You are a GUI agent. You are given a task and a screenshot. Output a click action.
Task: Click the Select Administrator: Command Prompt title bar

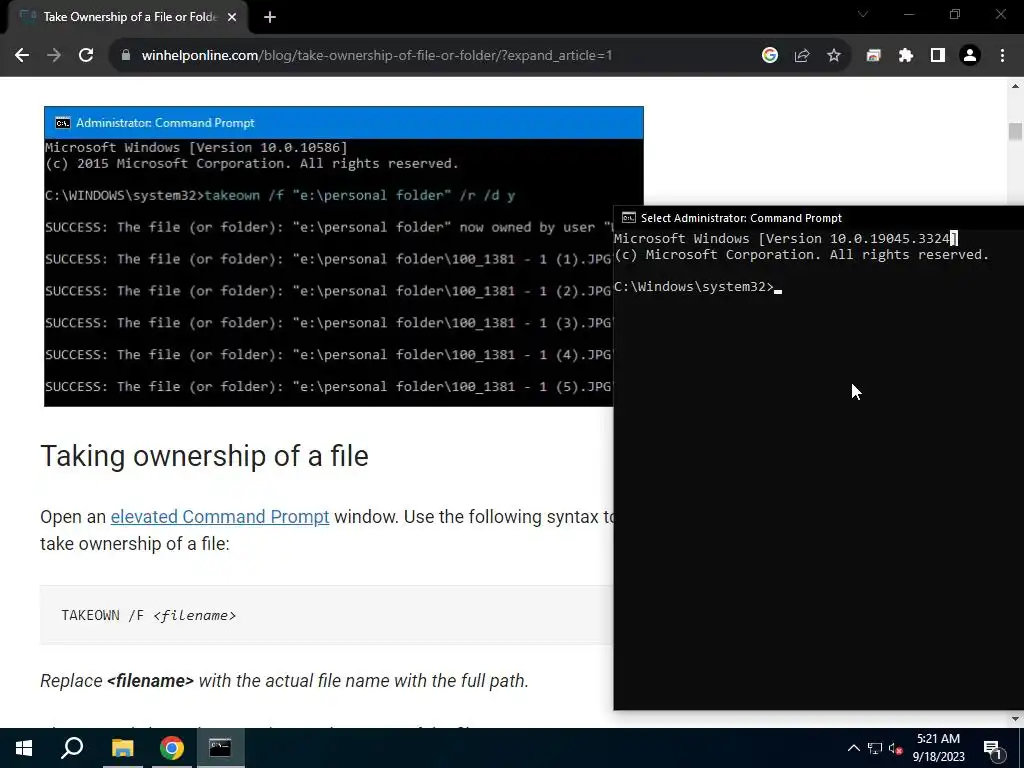pyautogui.click(x=819, y=218)
